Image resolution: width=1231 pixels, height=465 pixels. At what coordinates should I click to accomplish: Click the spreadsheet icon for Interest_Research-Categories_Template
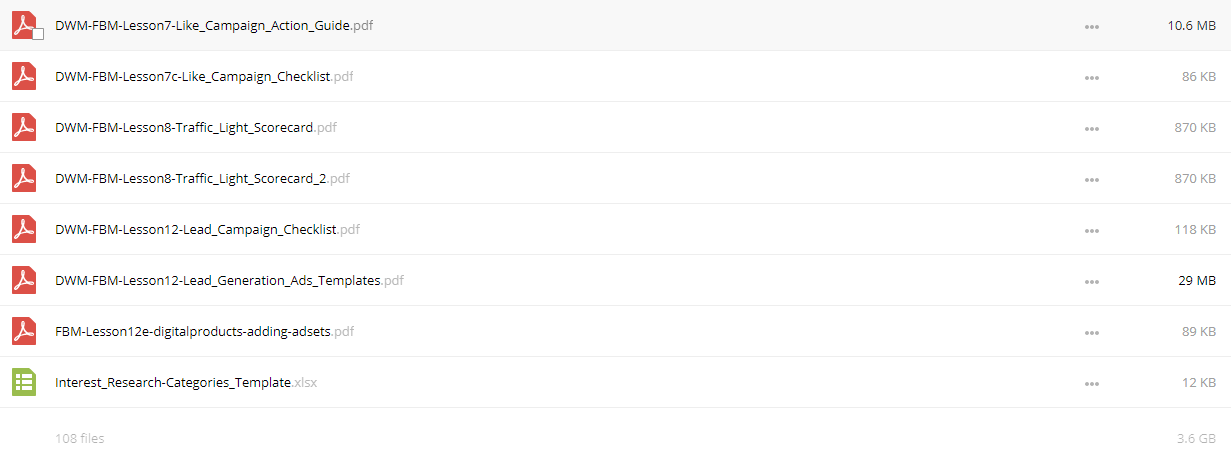tap(24, 382)
